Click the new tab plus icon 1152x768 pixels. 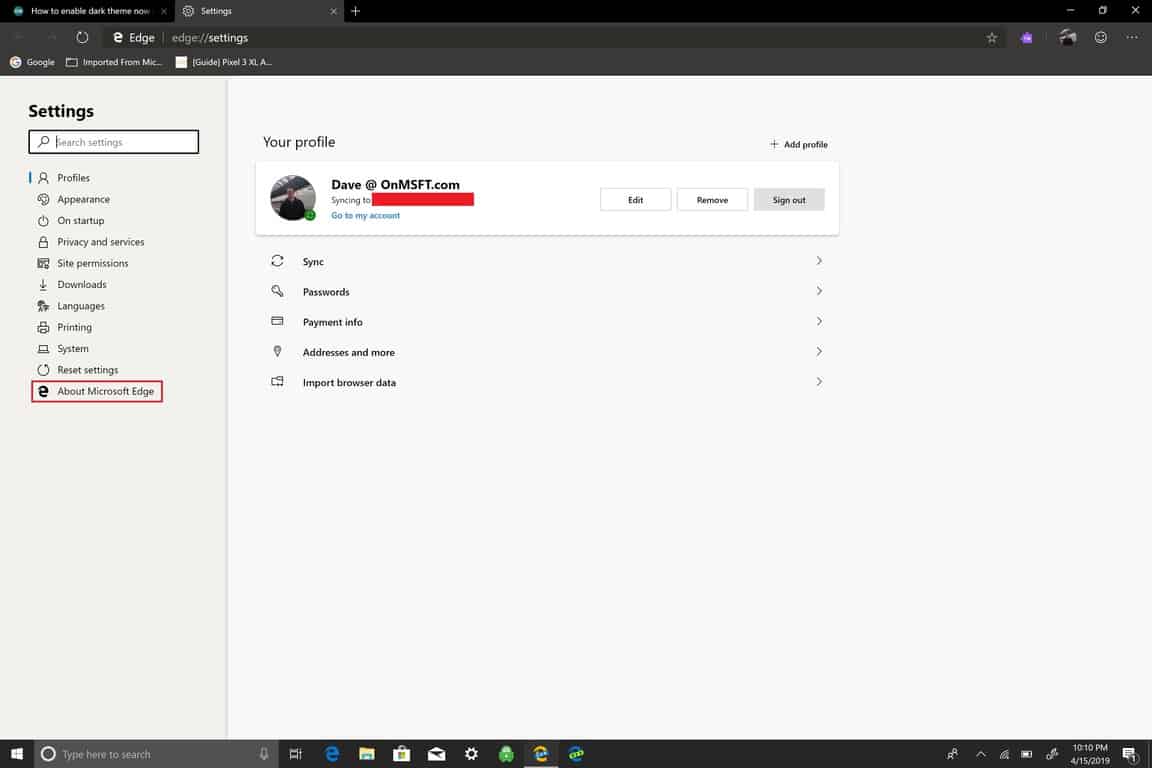(x=355, y=11)
